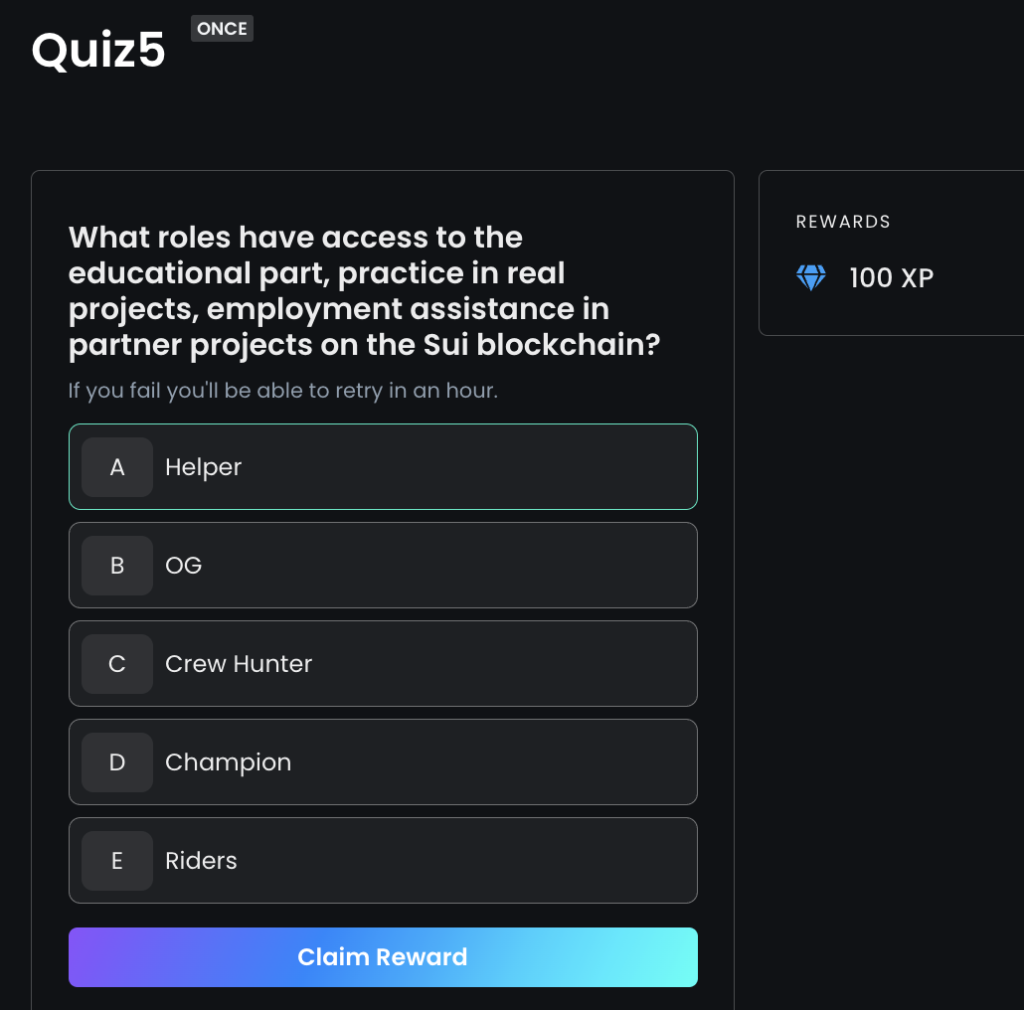This screenshot has width=1024, height=1010.
Task: Select the Champion answer option
Action: (383, 762)
